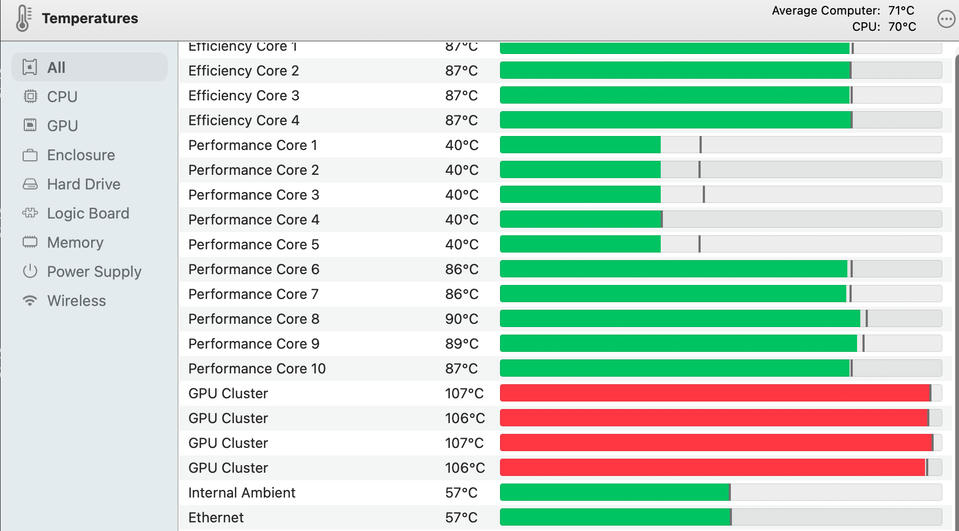This screenshot has width=959, height=531.
Task: Click the CPU chip icon
Action: coord(30,97)
